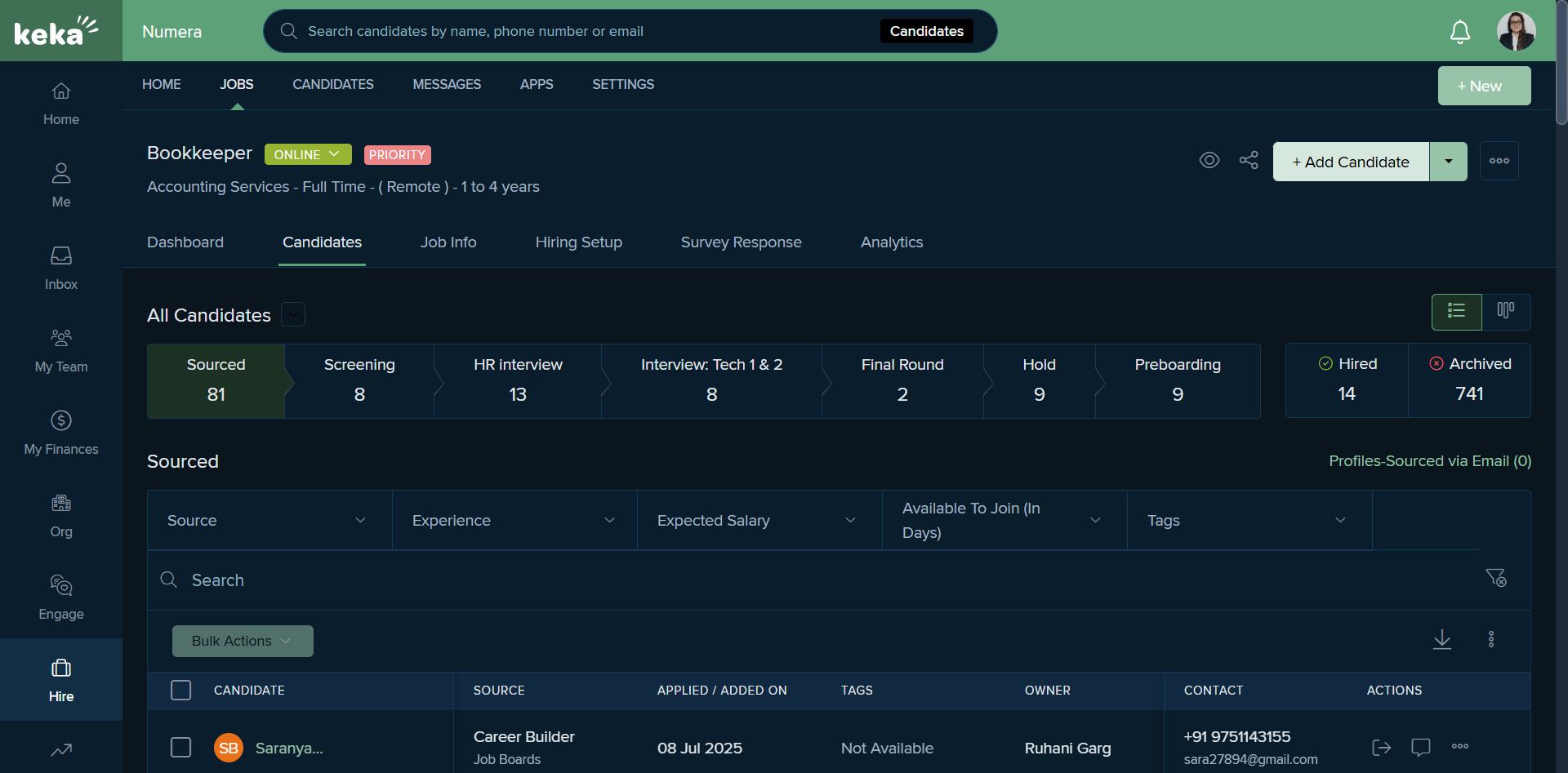Select all candidates header checkbox
This screenshot has height=773, width=1568.
coord(181,690)
